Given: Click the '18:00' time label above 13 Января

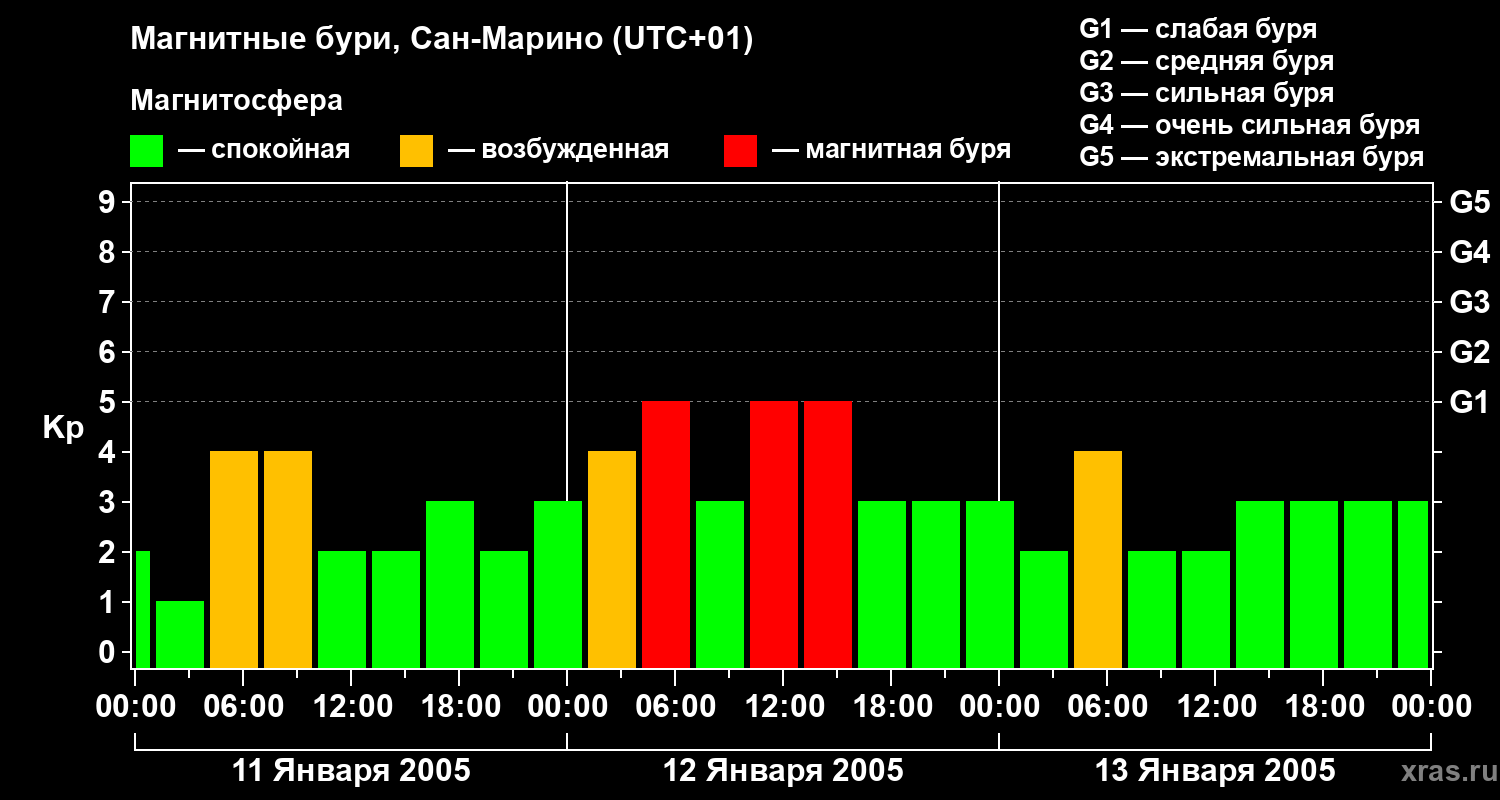Looking at the screenshot, I should 1323,707.
